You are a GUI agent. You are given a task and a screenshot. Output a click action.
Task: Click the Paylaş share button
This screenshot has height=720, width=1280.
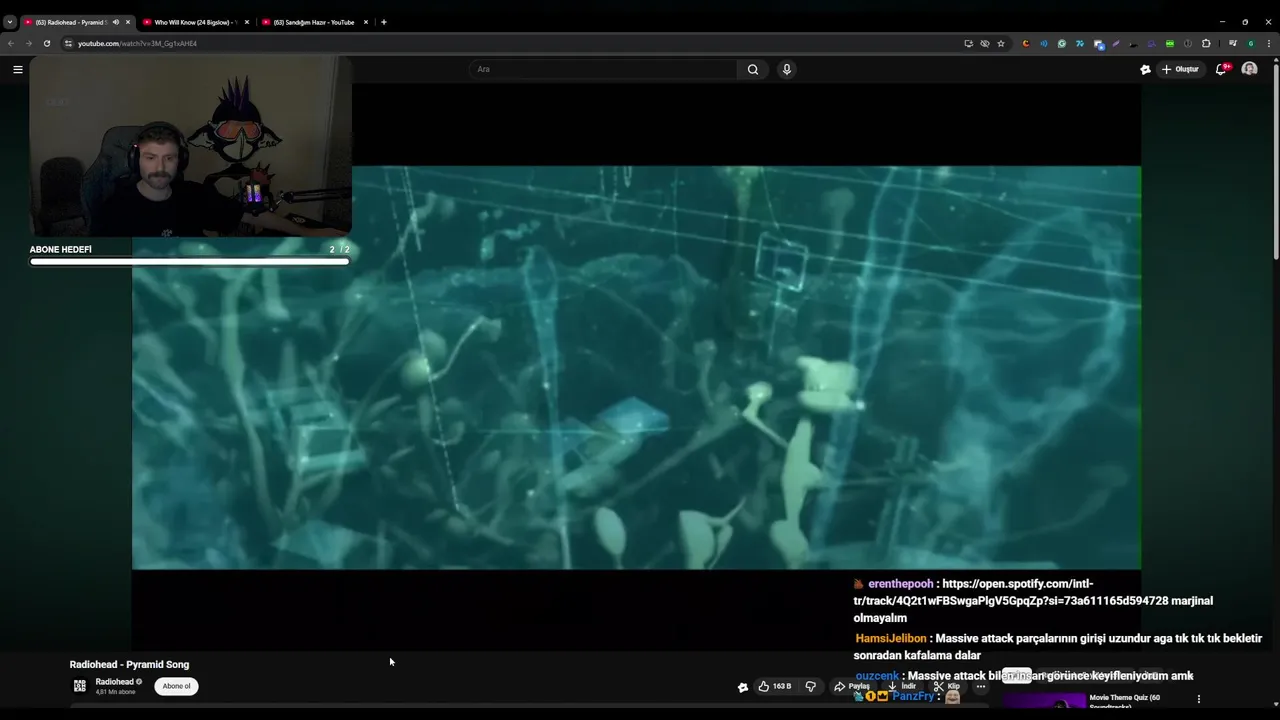[x=852, y=686]
